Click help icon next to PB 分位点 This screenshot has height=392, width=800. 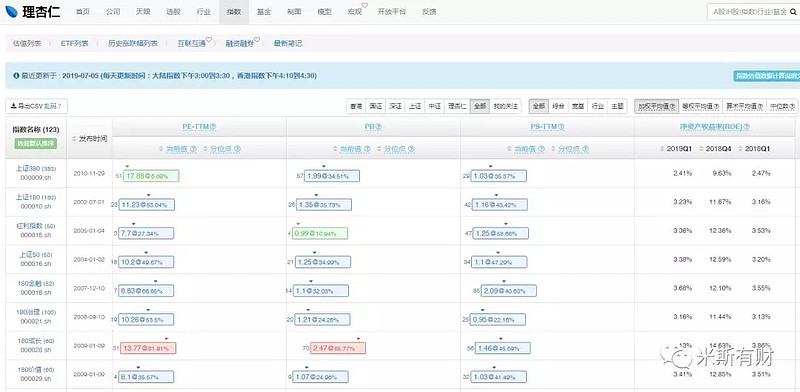point(411,149)
